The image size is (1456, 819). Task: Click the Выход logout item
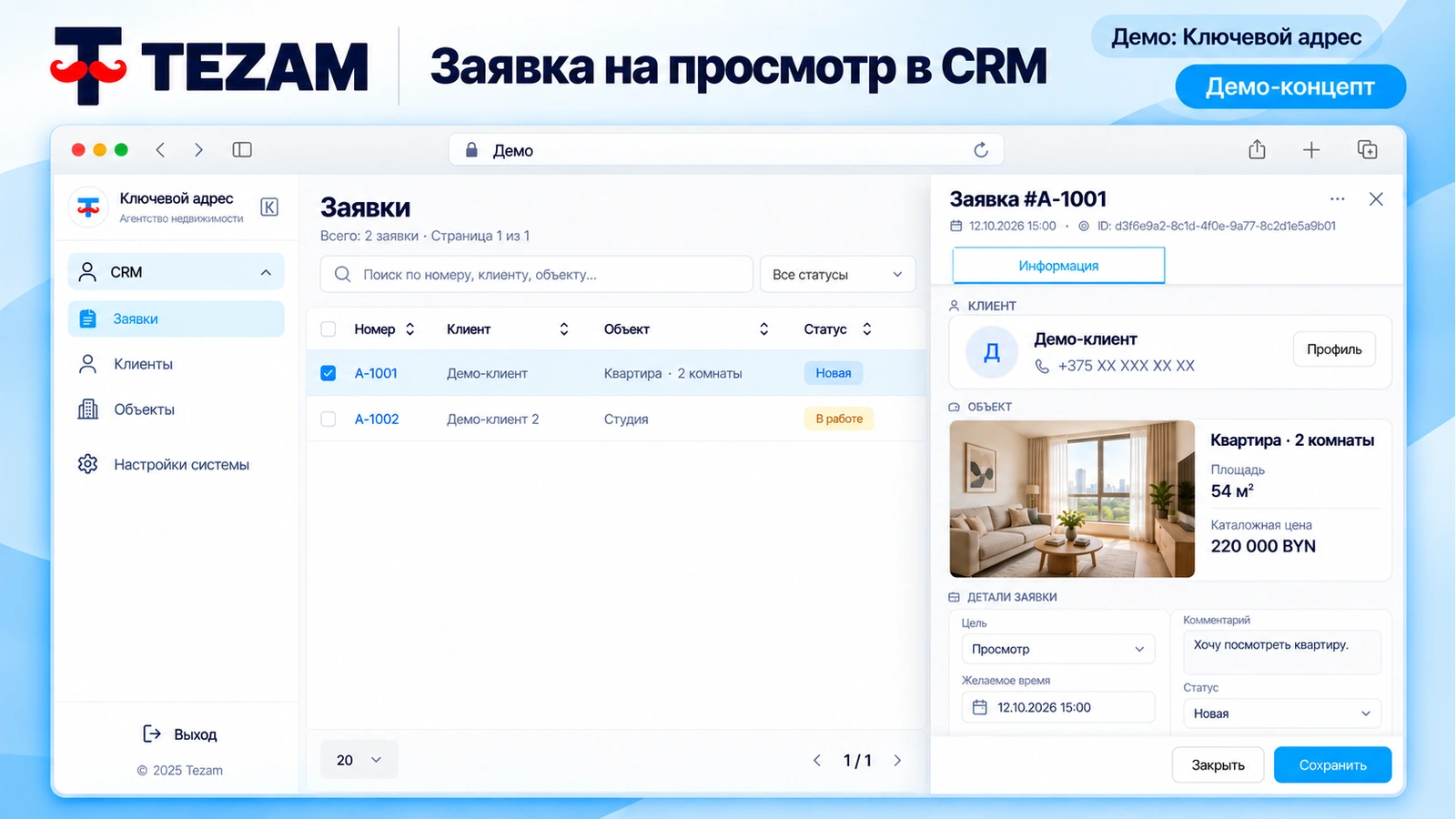[180, 734]
